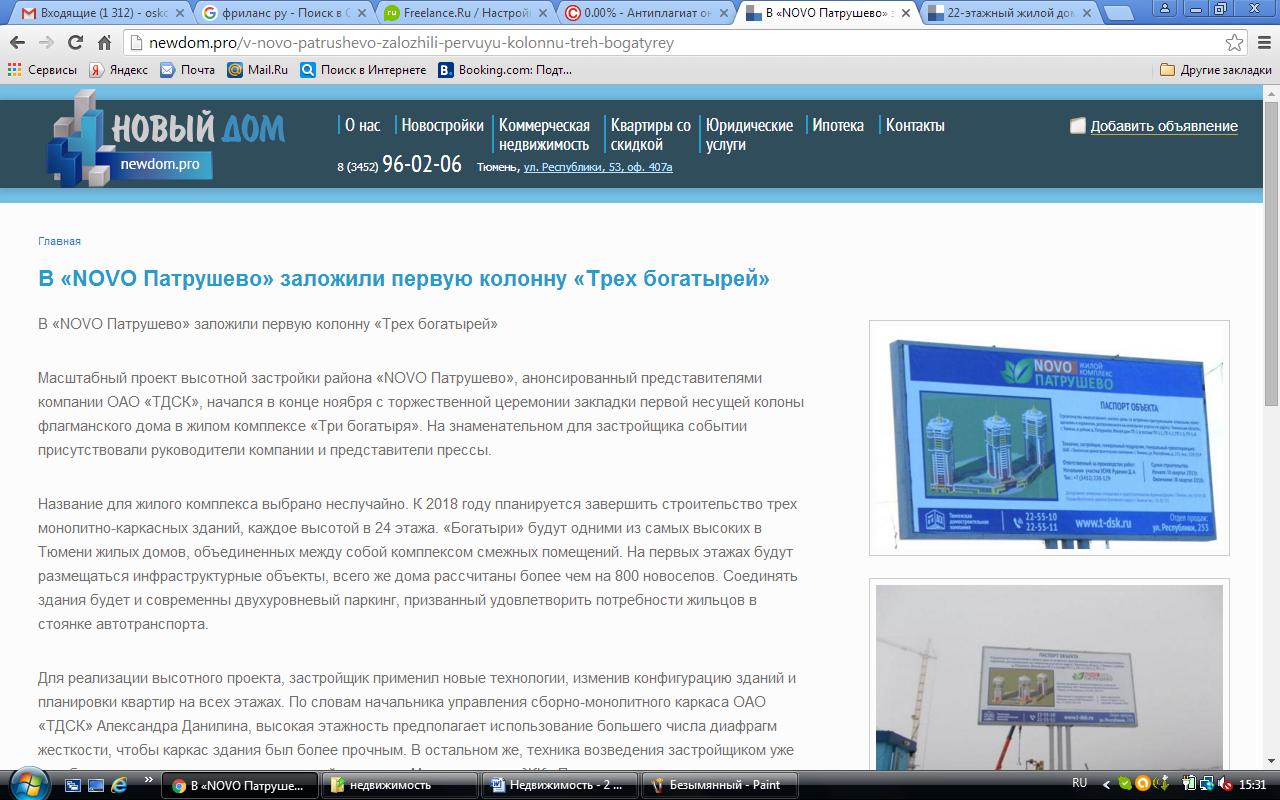Show hidden system tray icons

click(x=1106, y=785)
